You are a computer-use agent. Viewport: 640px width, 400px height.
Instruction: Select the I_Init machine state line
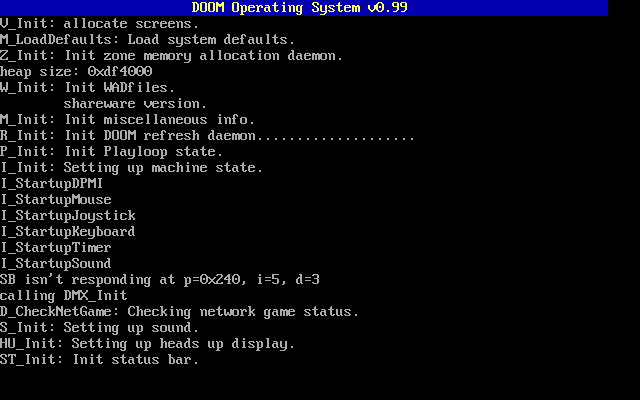[x=132, y=167]
